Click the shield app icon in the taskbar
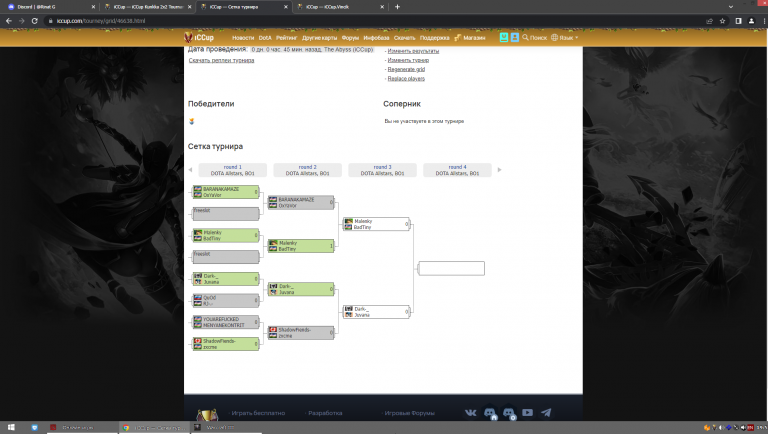 pyautogui.click(x=34, y=427)
